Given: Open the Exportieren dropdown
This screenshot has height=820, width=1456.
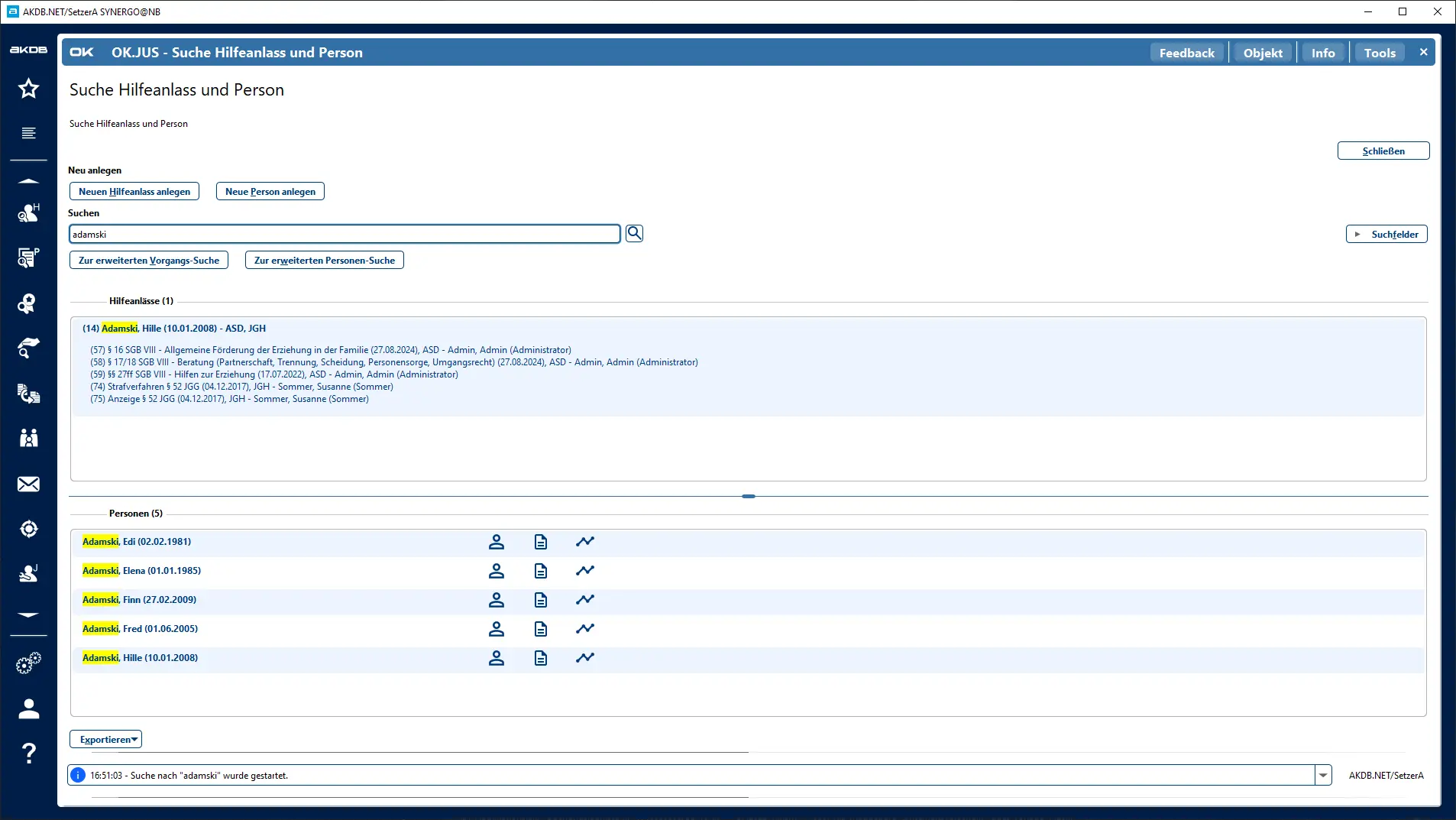Looking at the screenshot, I should (x=106, y=740).
